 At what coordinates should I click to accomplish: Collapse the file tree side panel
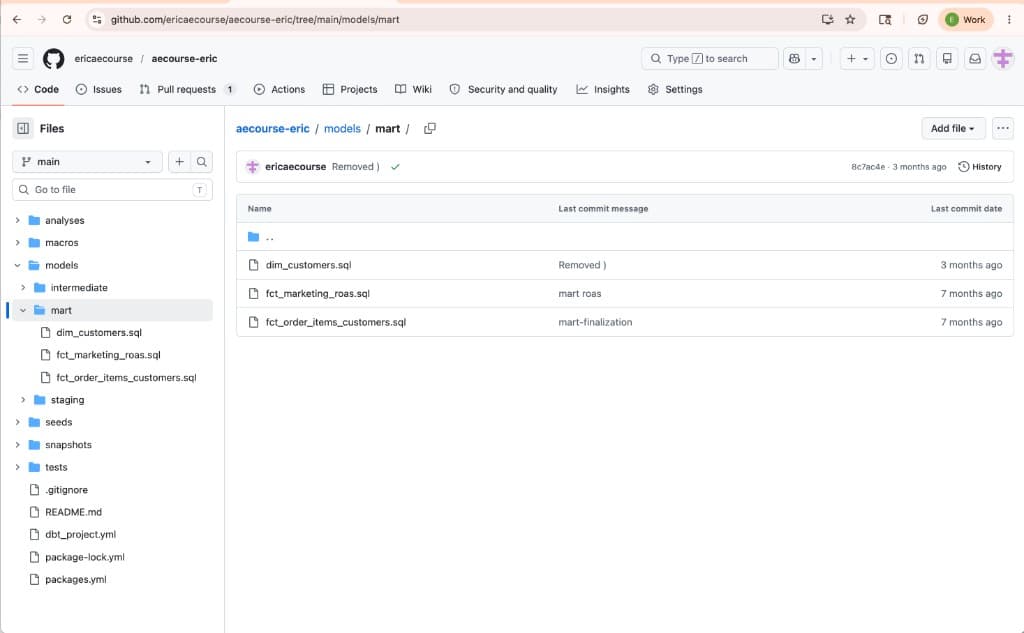(x=23, y=129)
